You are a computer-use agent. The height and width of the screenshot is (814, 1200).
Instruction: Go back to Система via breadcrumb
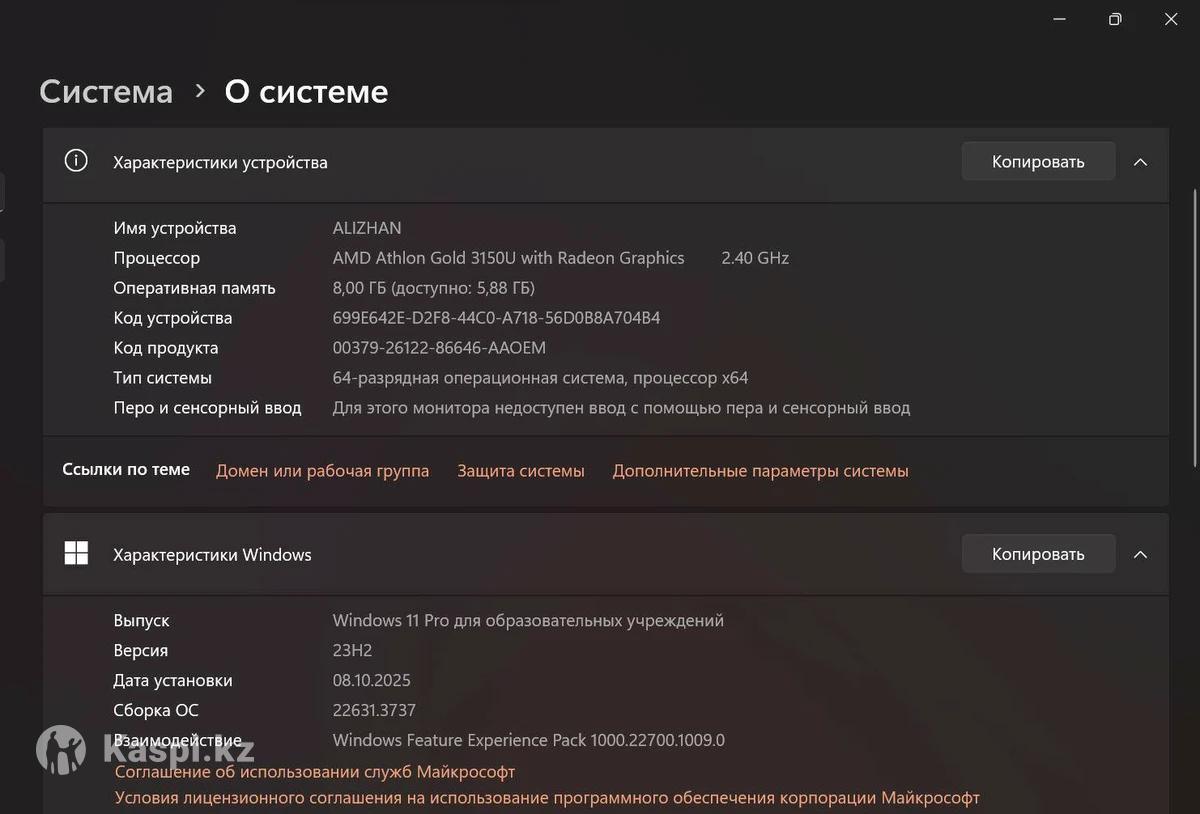pyautogui.click(x=106, y=91)
